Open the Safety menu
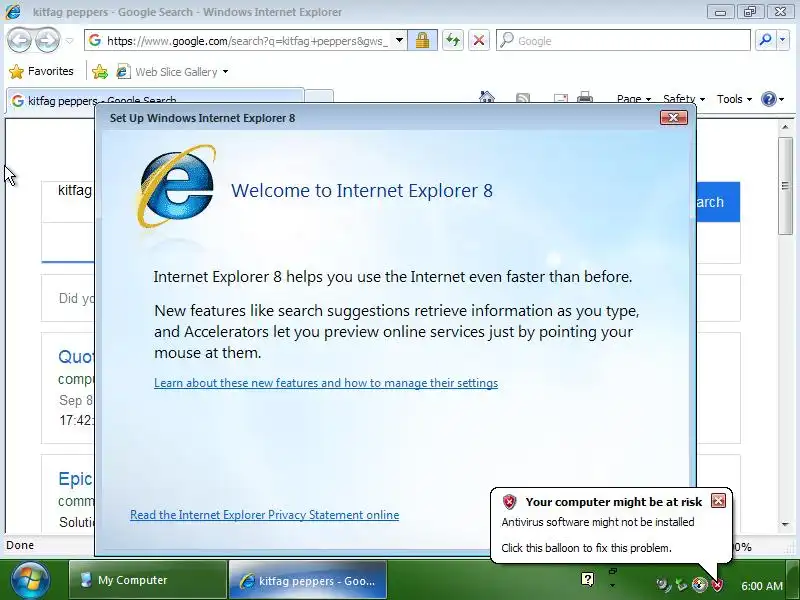 [x=684, y=99]
